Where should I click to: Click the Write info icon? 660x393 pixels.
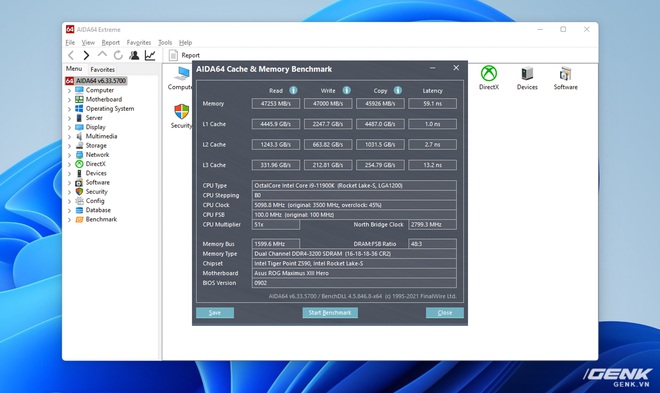[346, 90]
